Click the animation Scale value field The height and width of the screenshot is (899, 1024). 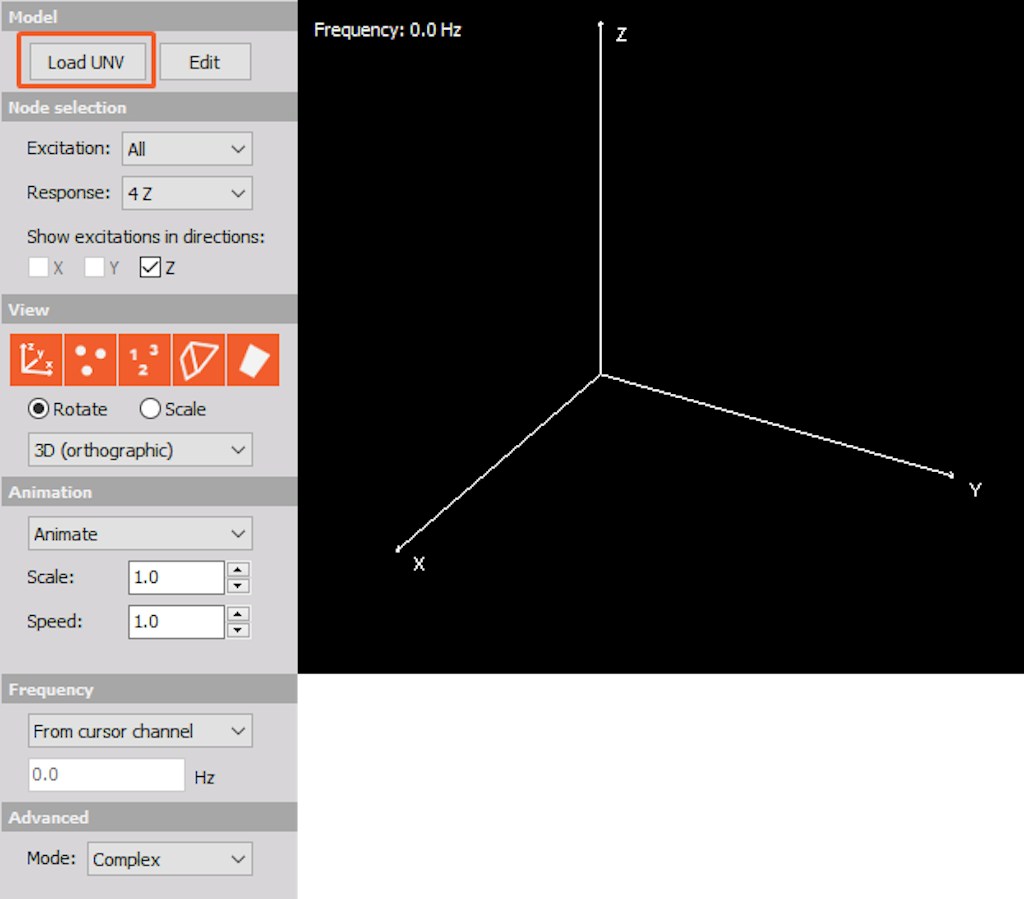[x=176, y=577]
